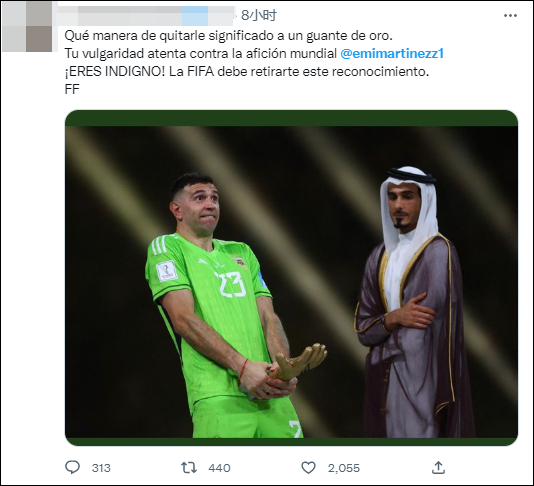534x486 pixels.
Task: Like the tweet with the heart icon
Action: tap(309, 468)
